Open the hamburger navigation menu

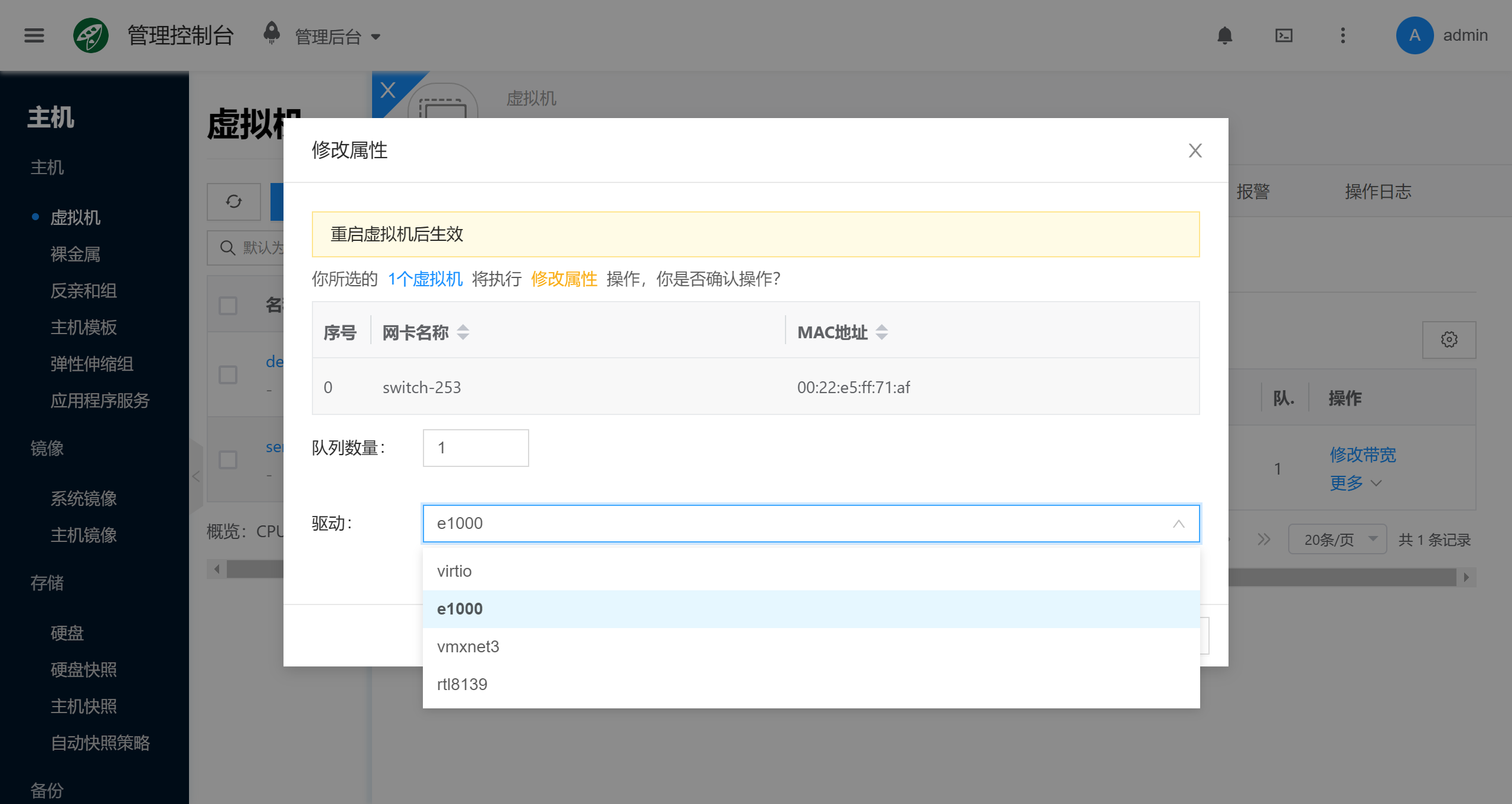34,35
